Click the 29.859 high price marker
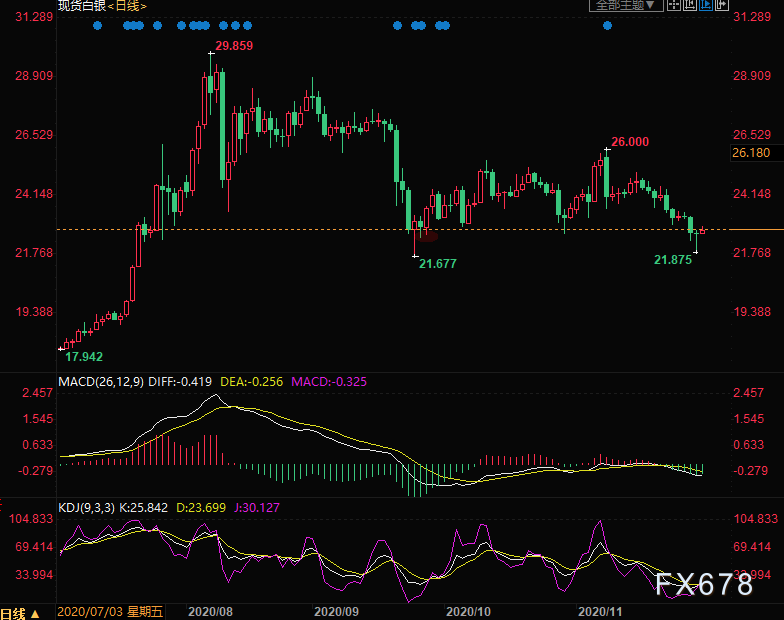Screen dimensions: 784x620 234,46
